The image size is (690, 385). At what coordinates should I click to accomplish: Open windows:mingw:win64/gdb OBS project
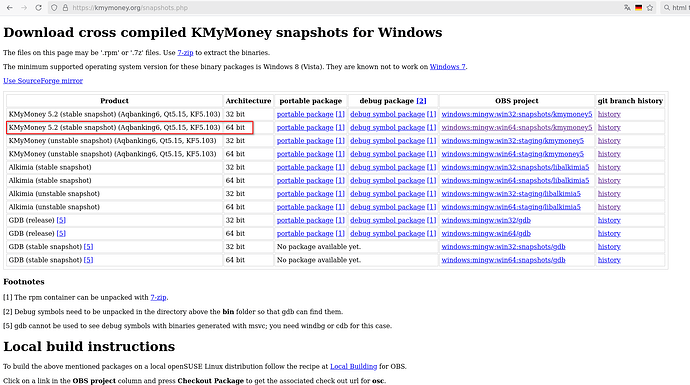[486, 233]
